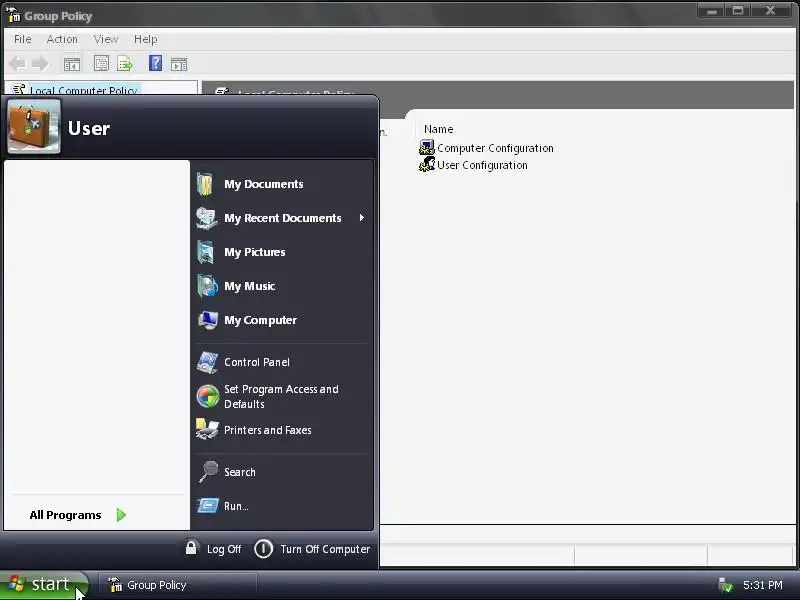Image resolution: width=800 pixels, height=600 pixels.
Task: Click the Start button
Action: (x=44, y=584)
